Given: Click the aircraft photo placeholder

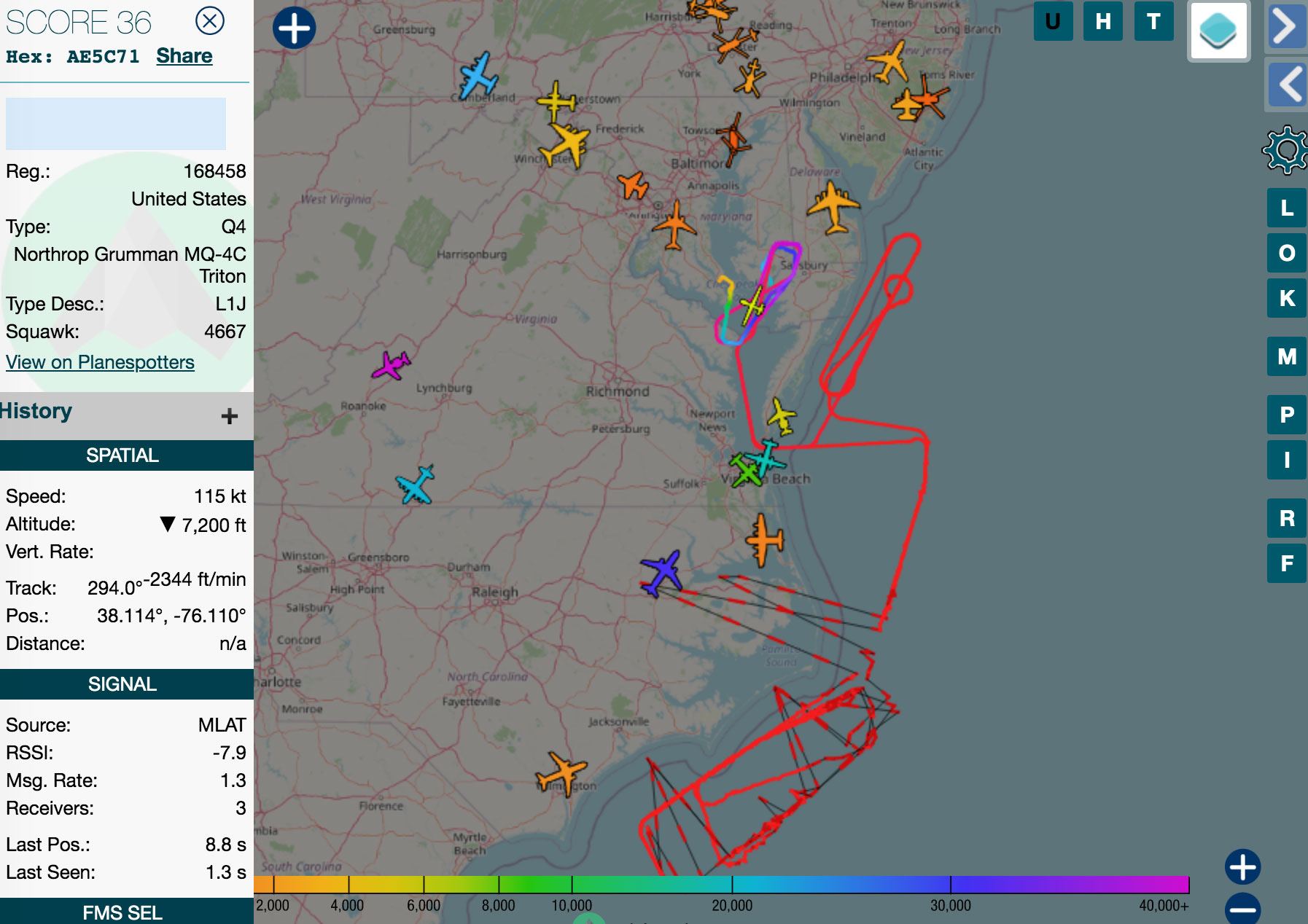Looking at the screenshot, I should [x=116, y=124].
